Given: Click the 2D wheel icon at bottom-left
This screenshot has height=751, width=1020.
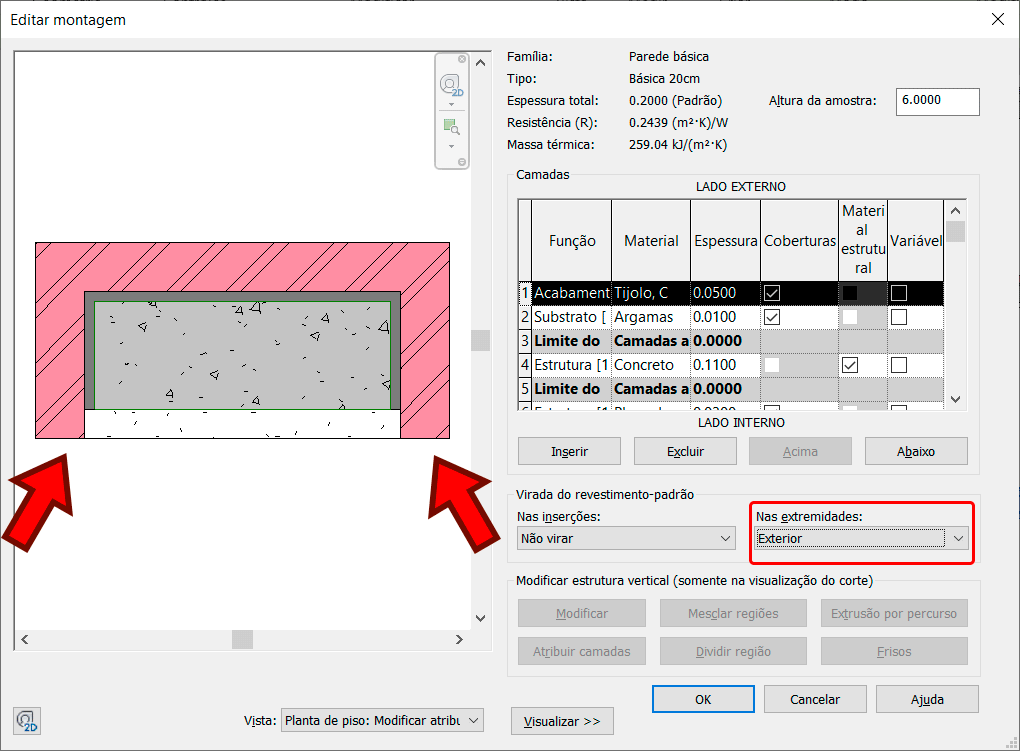Looking at the screenshot, I should pos(27,720).
